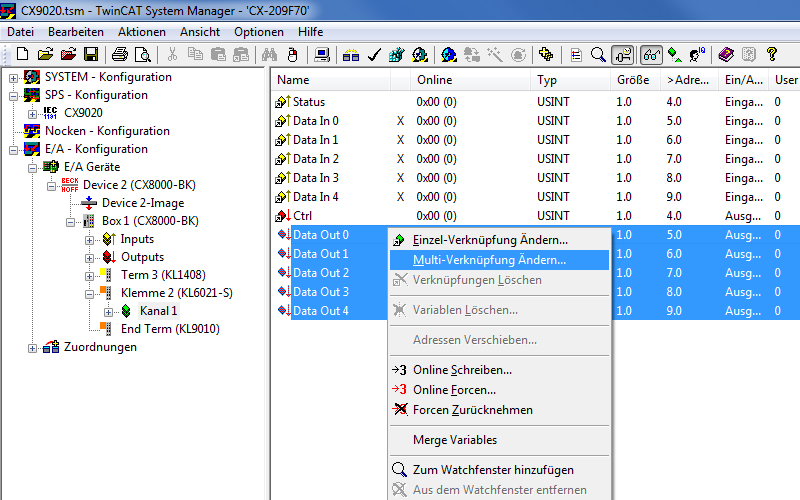
Task: Select End Term (KL9010) tree item
Action: pos(170,329)
